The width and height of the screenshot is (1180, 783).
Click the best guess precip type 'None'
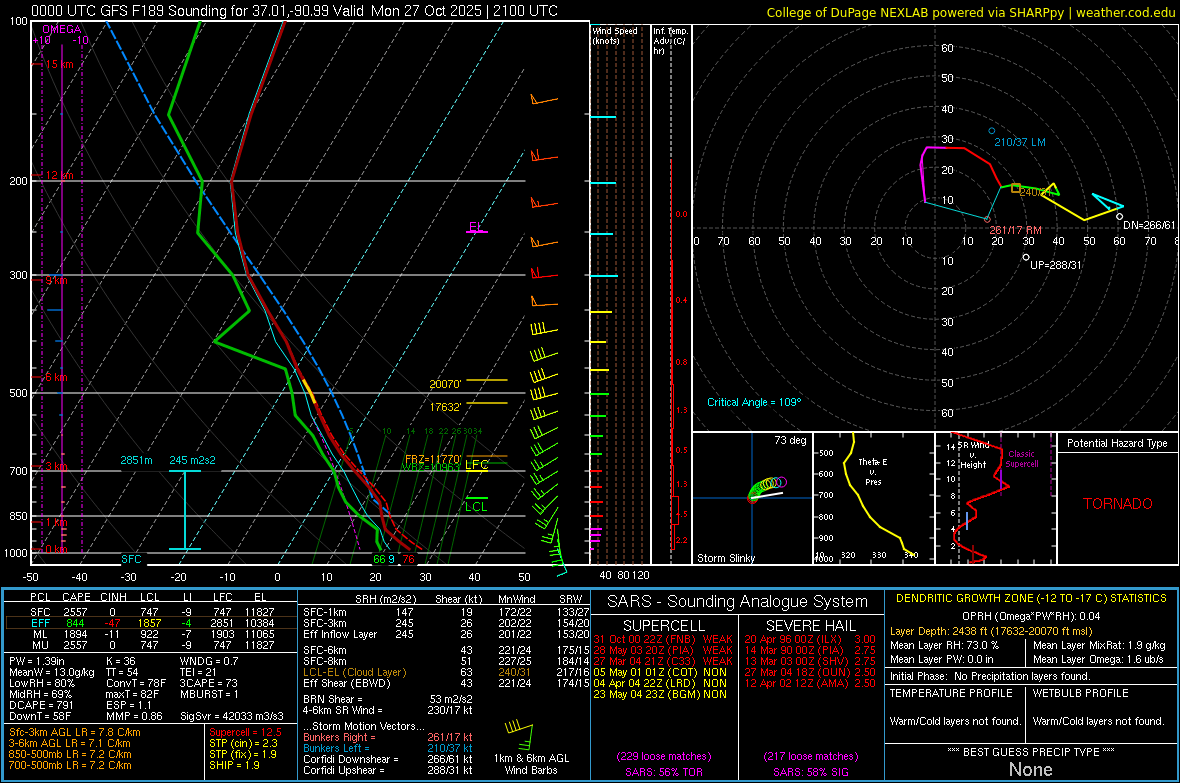(1030, 769)
